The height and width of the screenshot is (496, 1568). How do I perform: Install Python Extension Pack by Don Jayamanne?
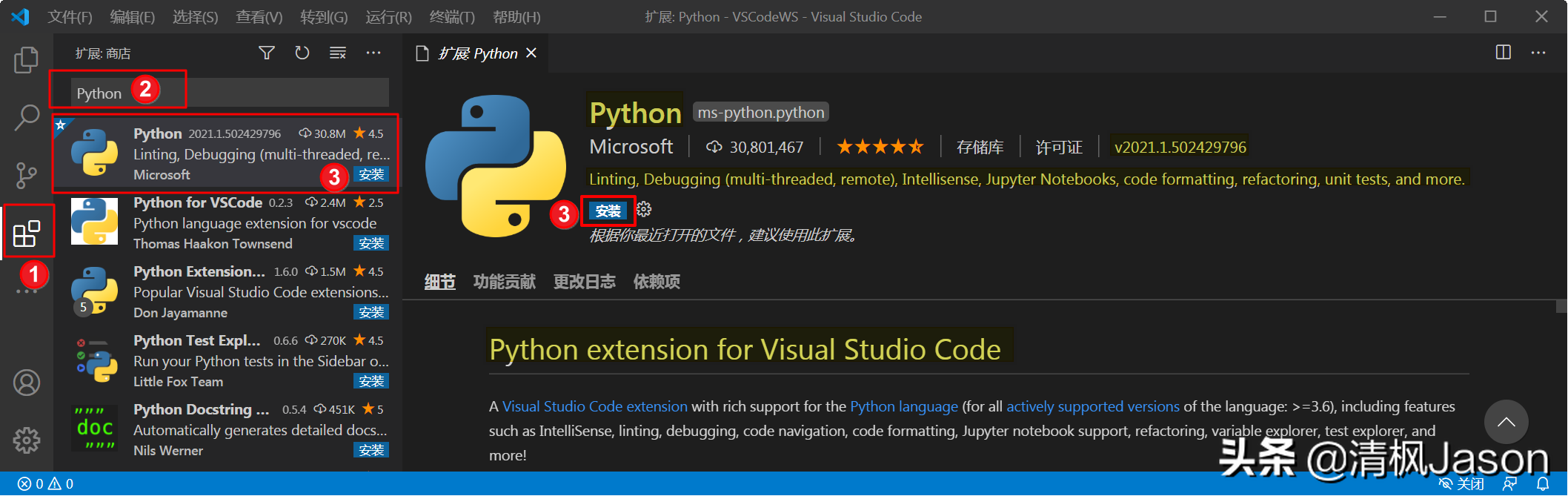click(371, 312)
